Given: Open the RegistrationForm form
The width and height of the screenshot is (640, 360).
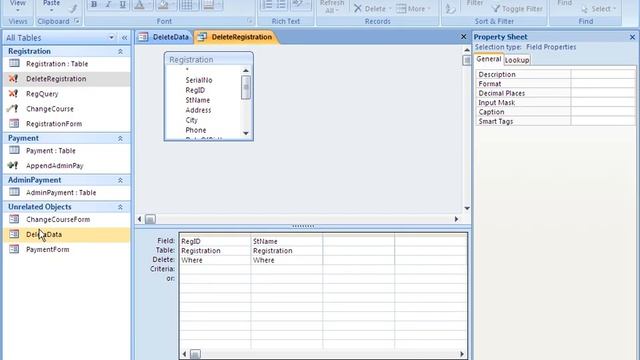Looking at the screenshot, I should click(x=54, y=124).
